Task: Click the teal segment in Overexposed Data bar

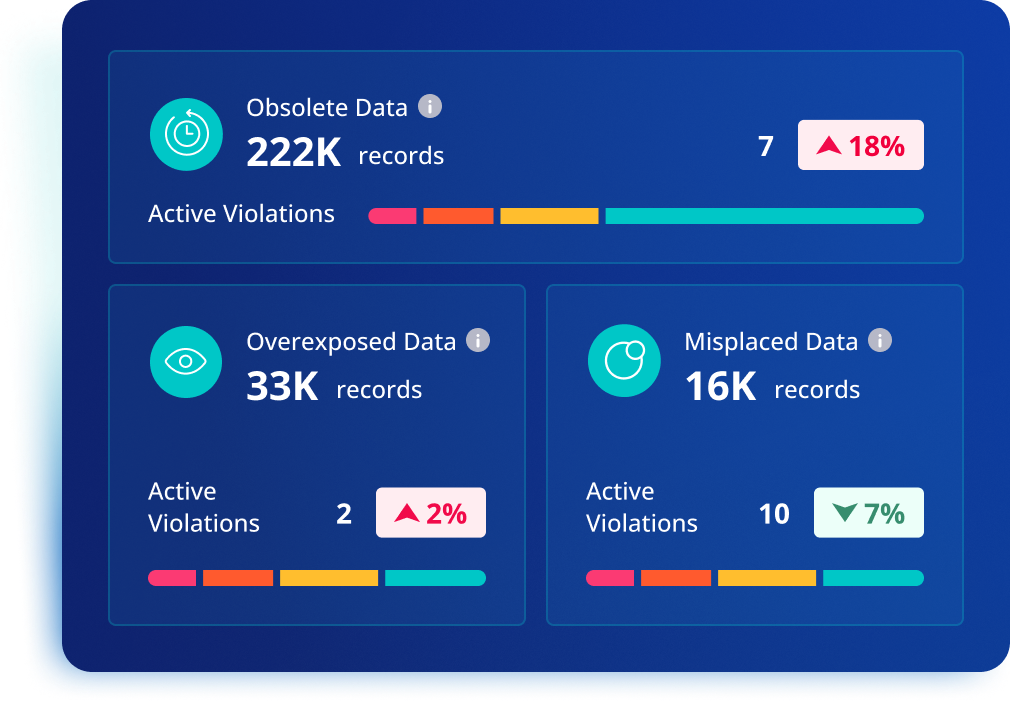Action: tap(435, 578)
